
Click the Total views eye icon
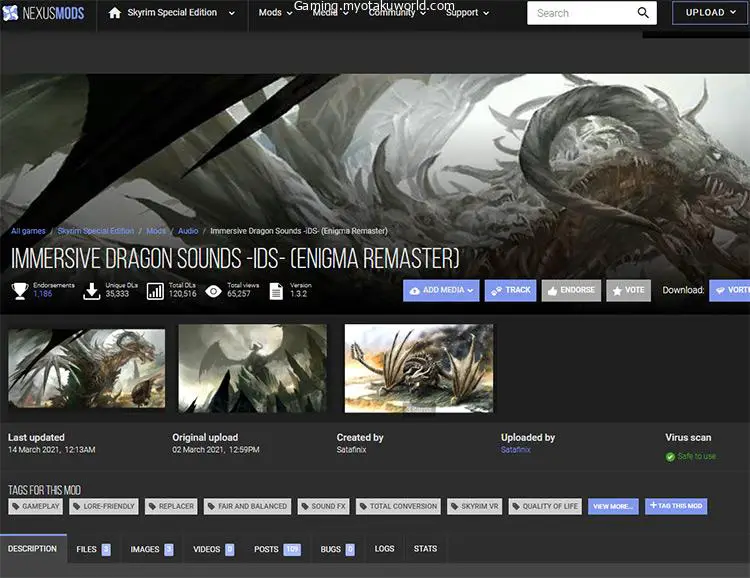click(213, 290)
